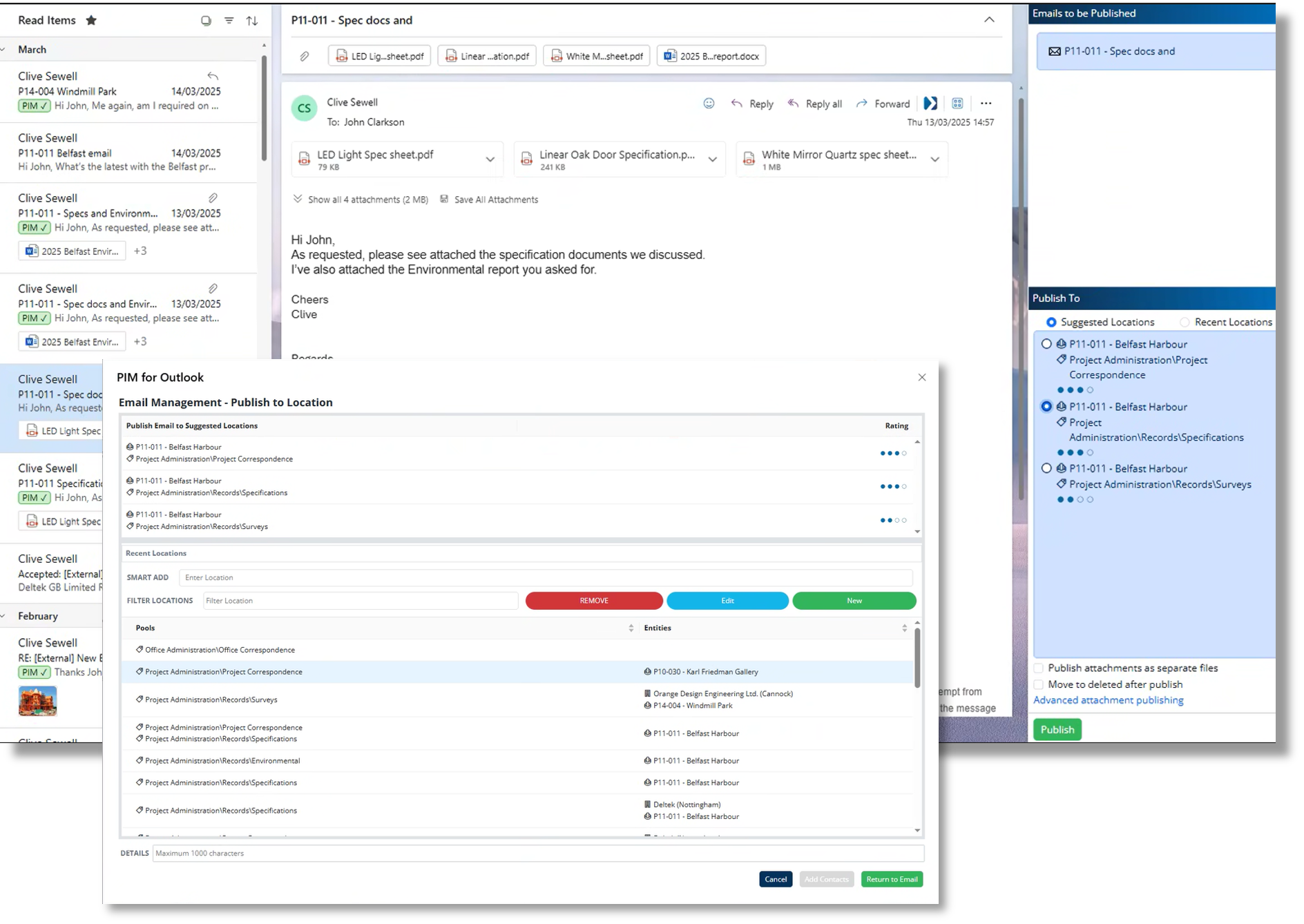Open dropdown for LED Light Spec sheet.pdf attachment
This screenshot has height=924, width=1304.
(490, 160)
